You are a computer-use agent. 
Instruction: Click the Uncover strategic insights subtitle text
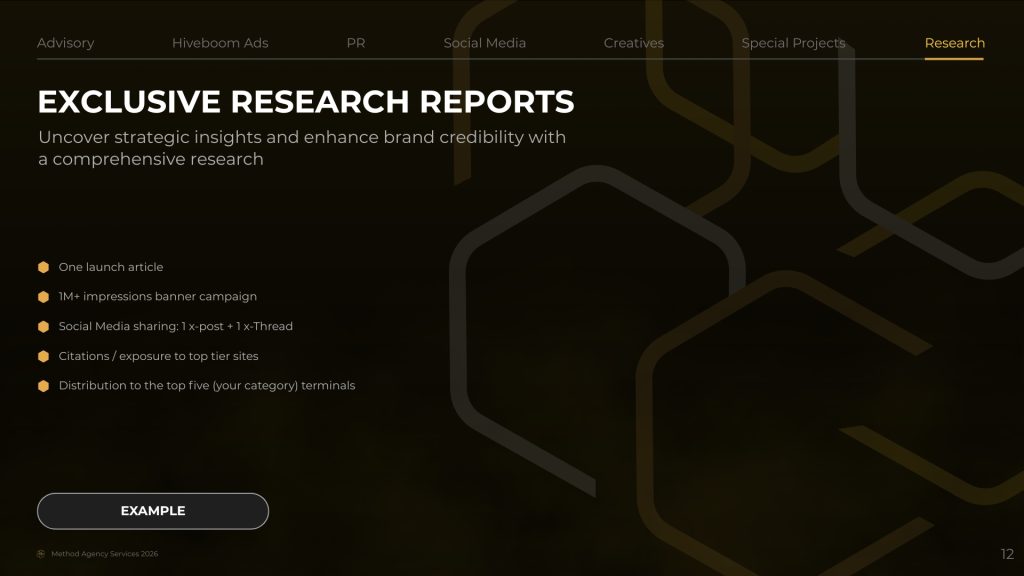point(301,148)
